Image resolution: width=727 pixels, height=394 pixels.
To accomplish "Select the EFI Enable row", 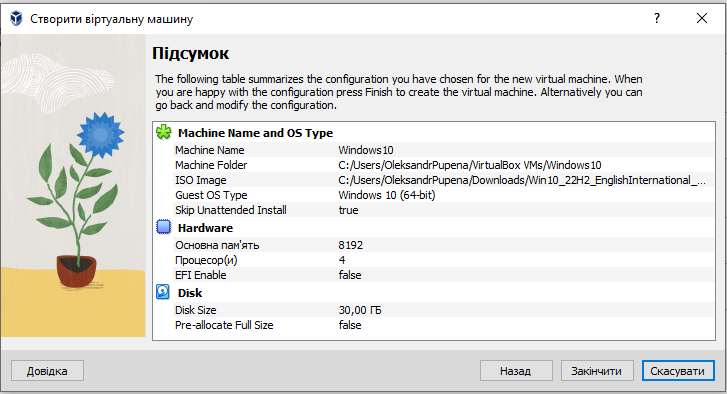I will [x=444, y=275].
